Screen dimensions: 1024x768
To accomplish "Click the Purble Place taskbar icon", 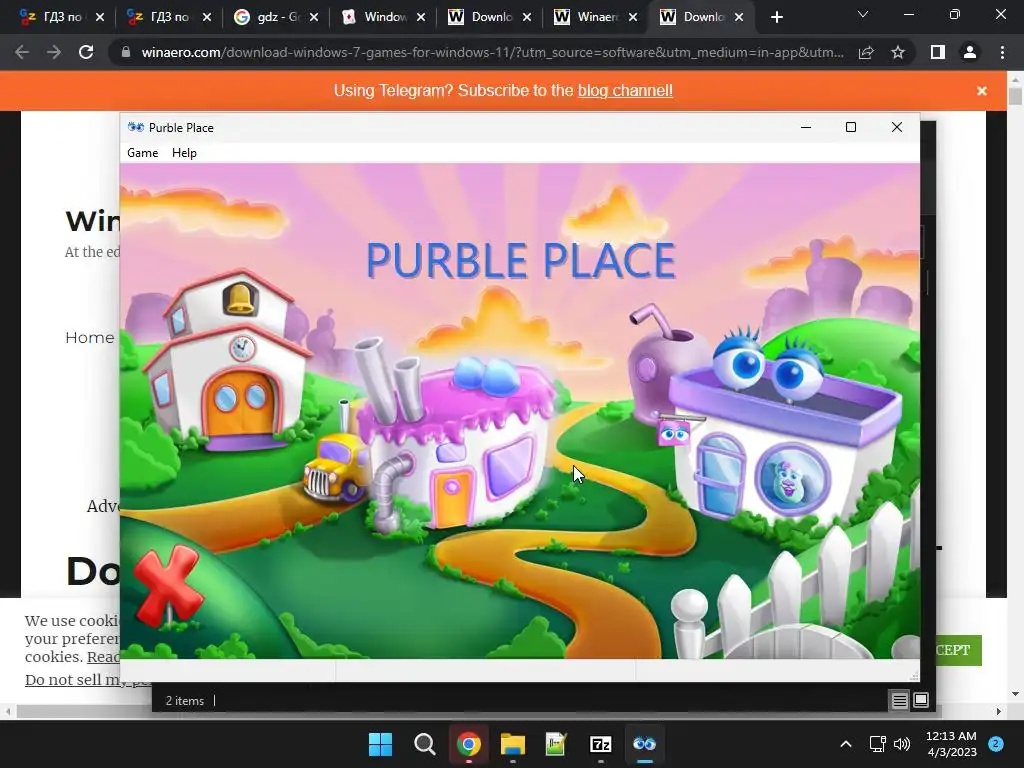I will click(x=645, y=744).
